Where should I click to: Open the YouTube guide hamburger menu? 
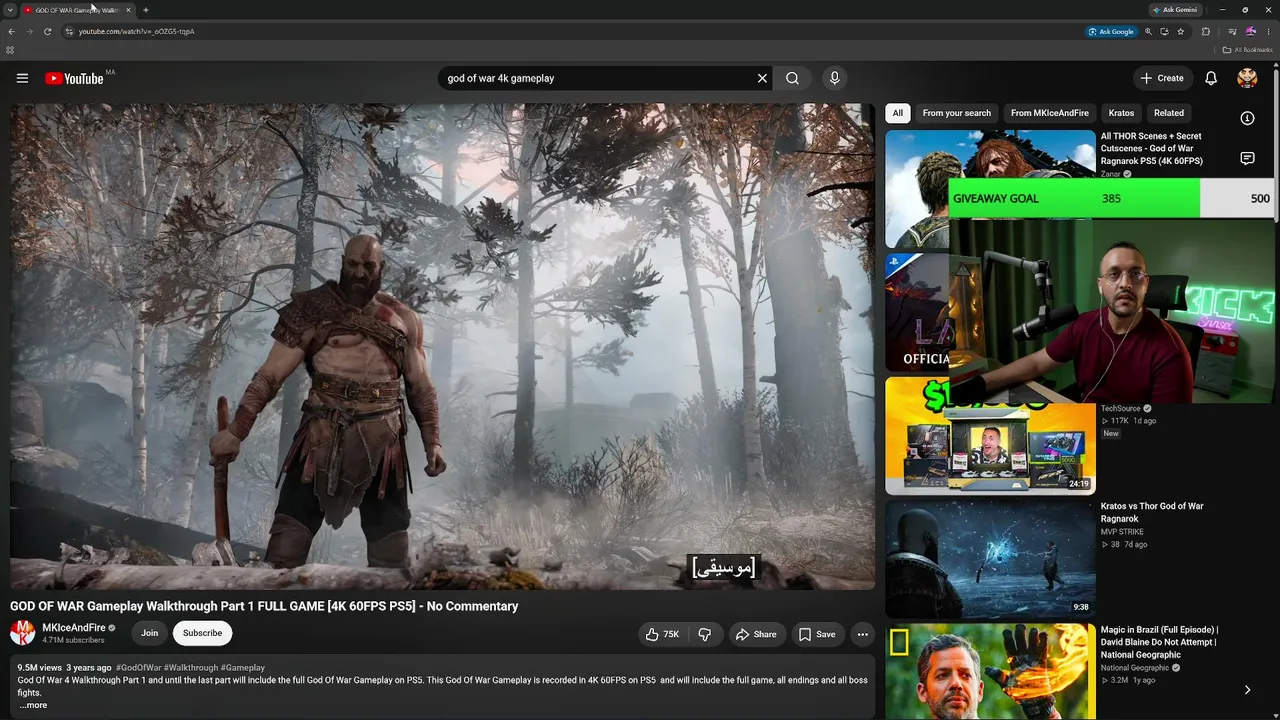point(22,78)
